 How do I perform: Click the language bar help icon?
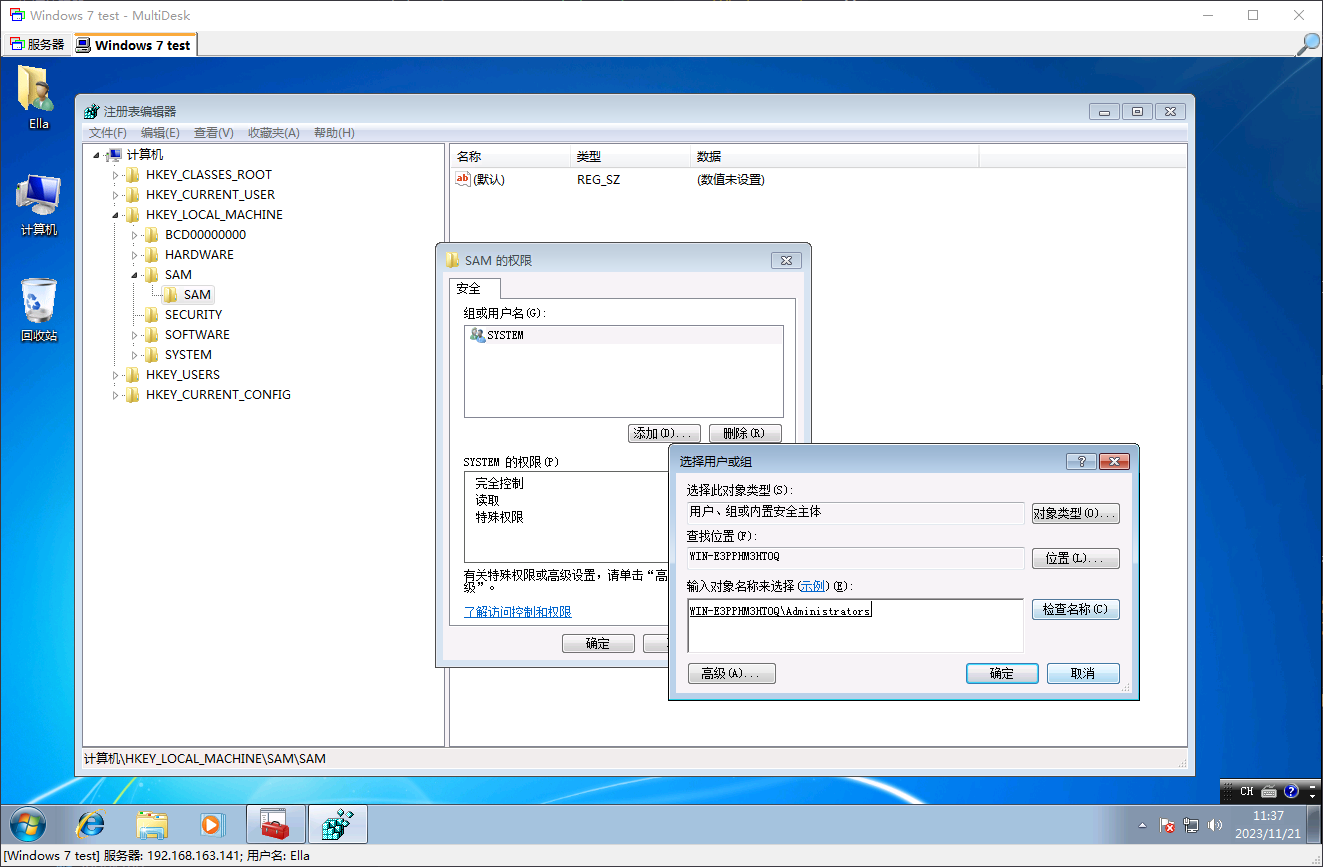point(1291,791)
